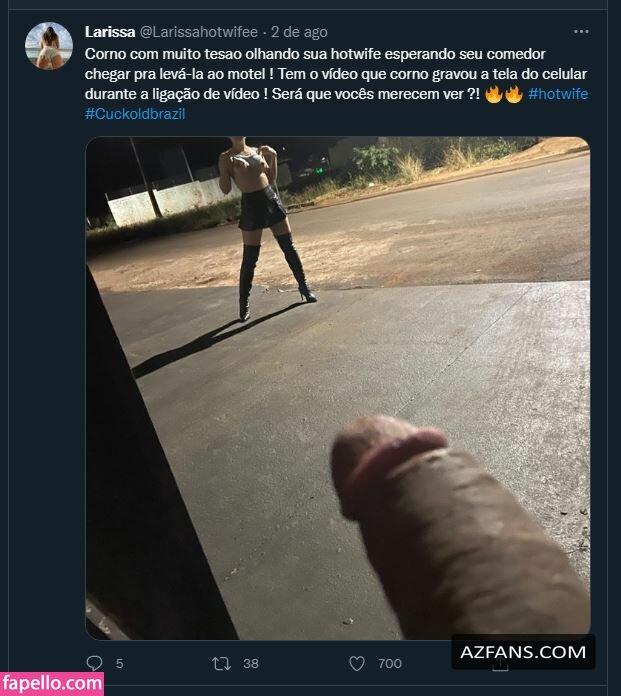Click the reply count of 5
Screen dimensions: 621x696
[x=119, y=664]
